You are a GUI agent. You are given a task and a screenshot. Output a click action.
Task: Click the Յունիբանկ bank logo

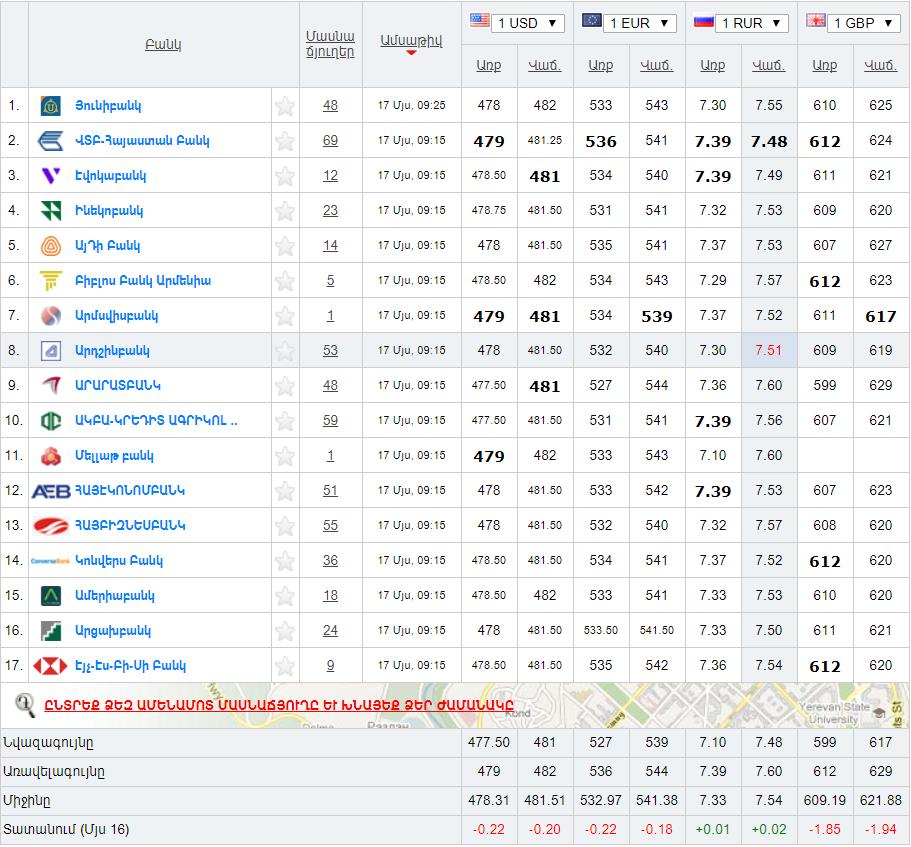pyautogui.click(x=51, y=106)
